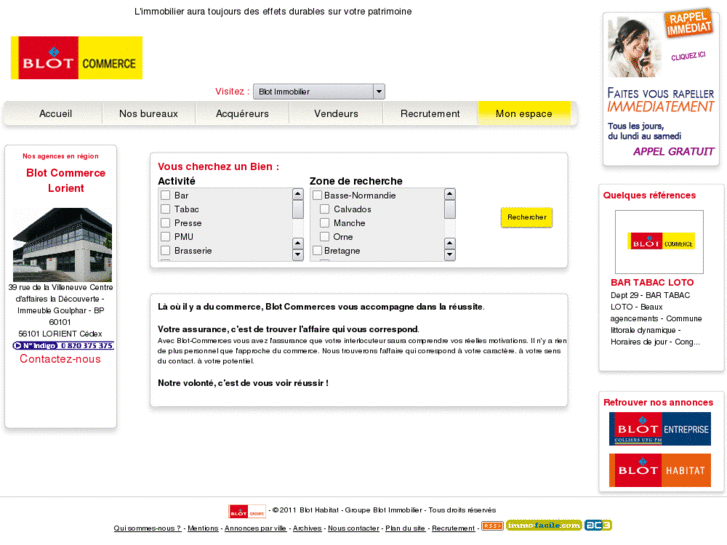Check the PMU activity checkbox

point(166,237)
